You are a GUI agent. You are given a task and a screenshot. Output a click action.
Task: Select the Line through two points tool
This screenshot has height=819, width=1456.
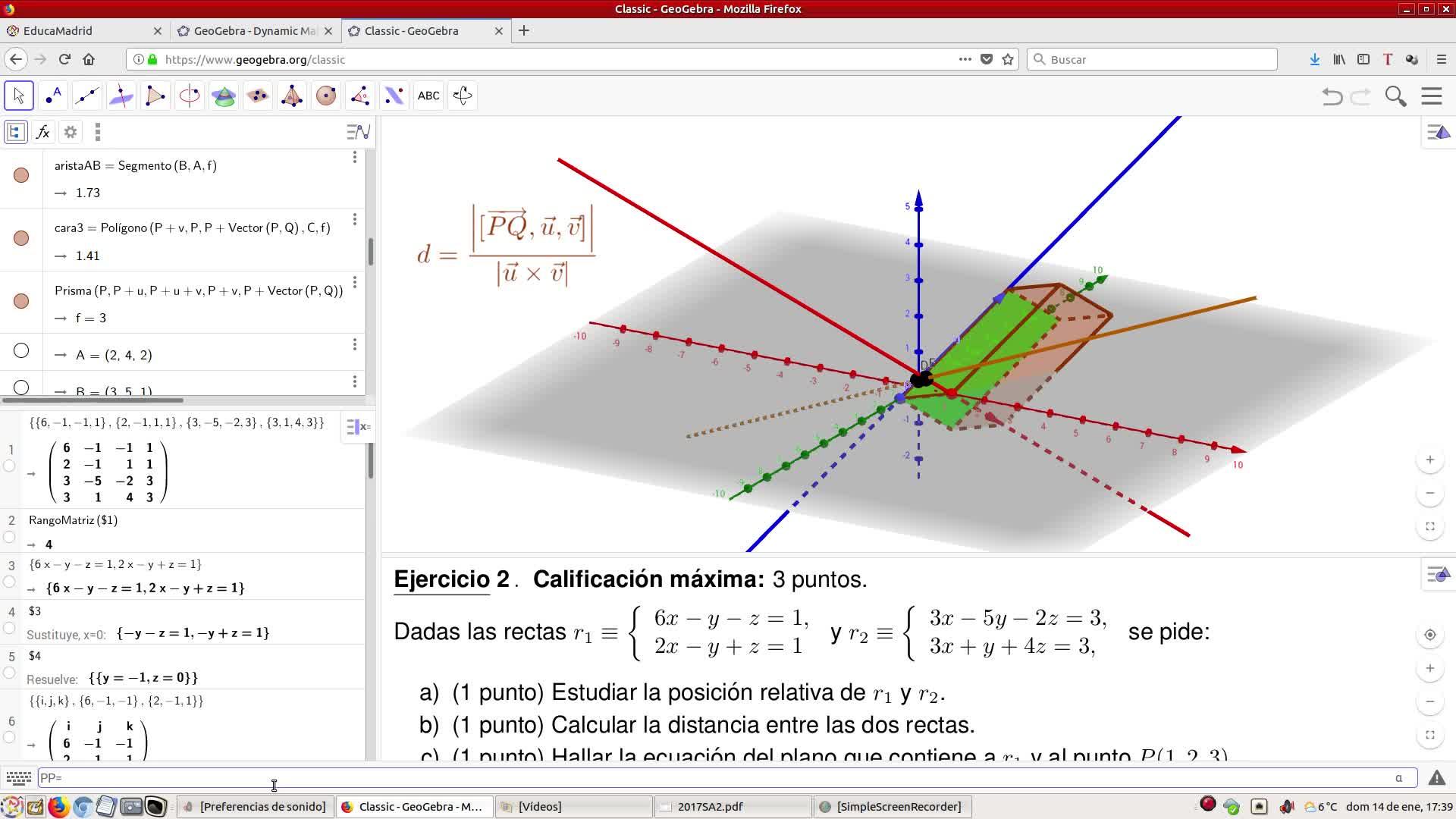coord(87,96)
